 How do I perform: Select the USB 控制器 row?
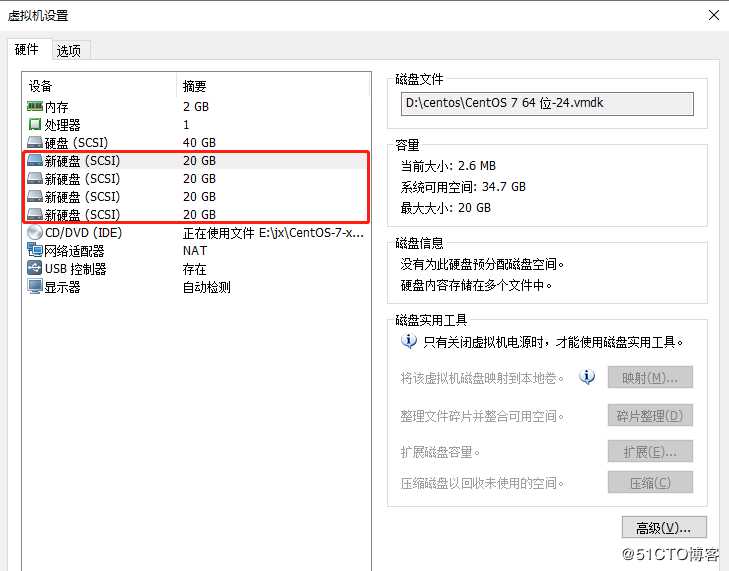196,269
